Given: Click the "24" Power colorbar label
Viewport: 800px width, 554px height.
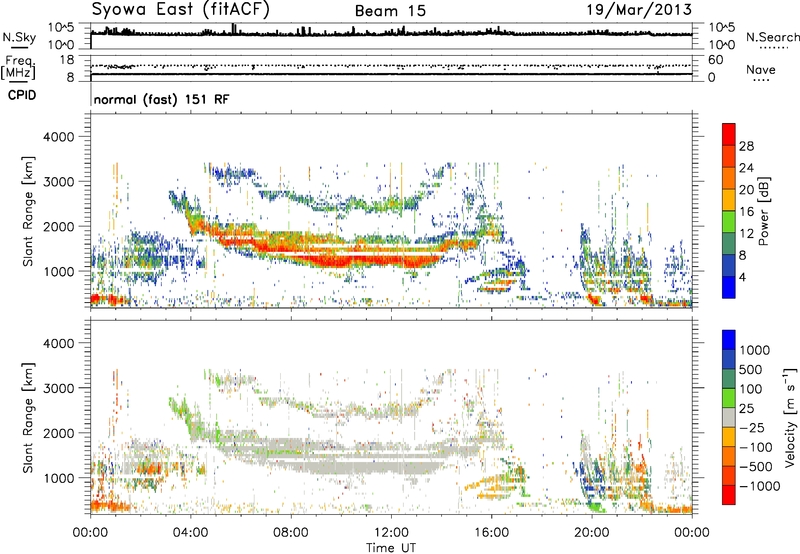Looking at the screenshot, I should [746, 168].
